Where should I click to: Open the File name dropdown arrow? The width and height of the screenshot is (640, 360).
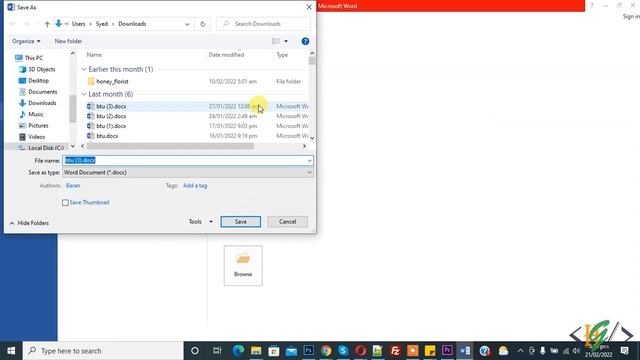(x=309, y=160)
